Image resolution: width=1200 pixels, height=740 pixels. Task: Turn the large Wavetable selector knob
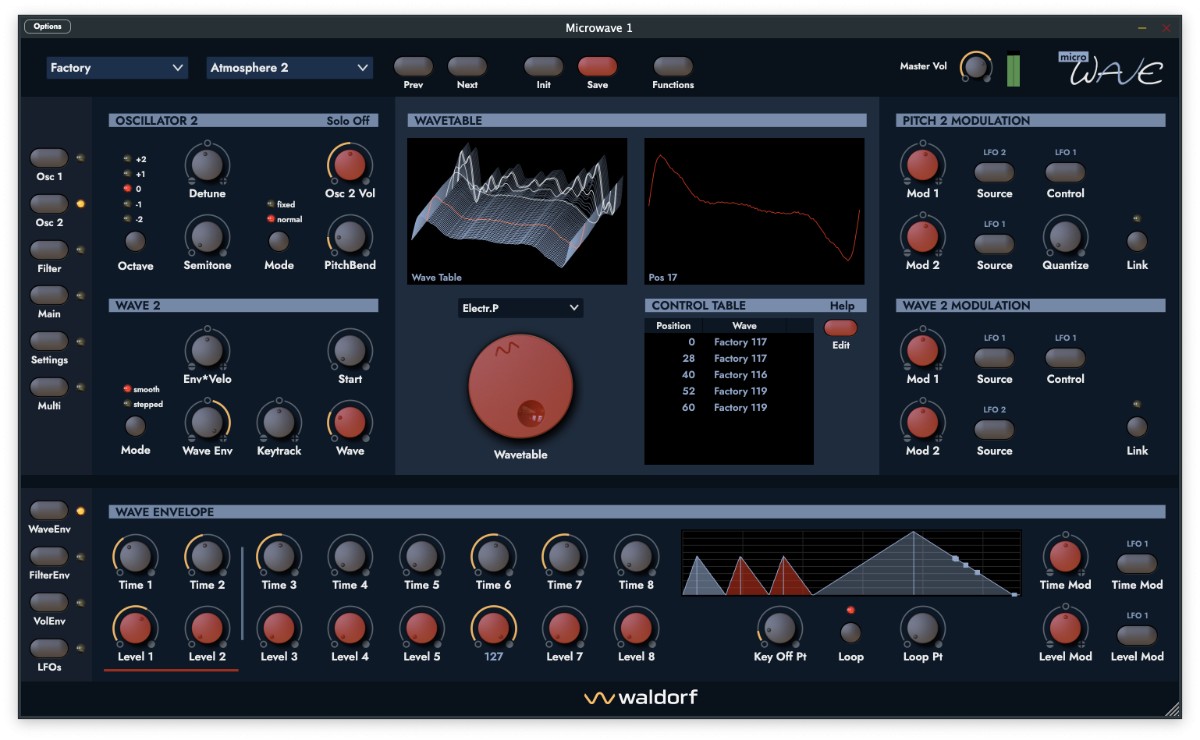coord(518,387)
